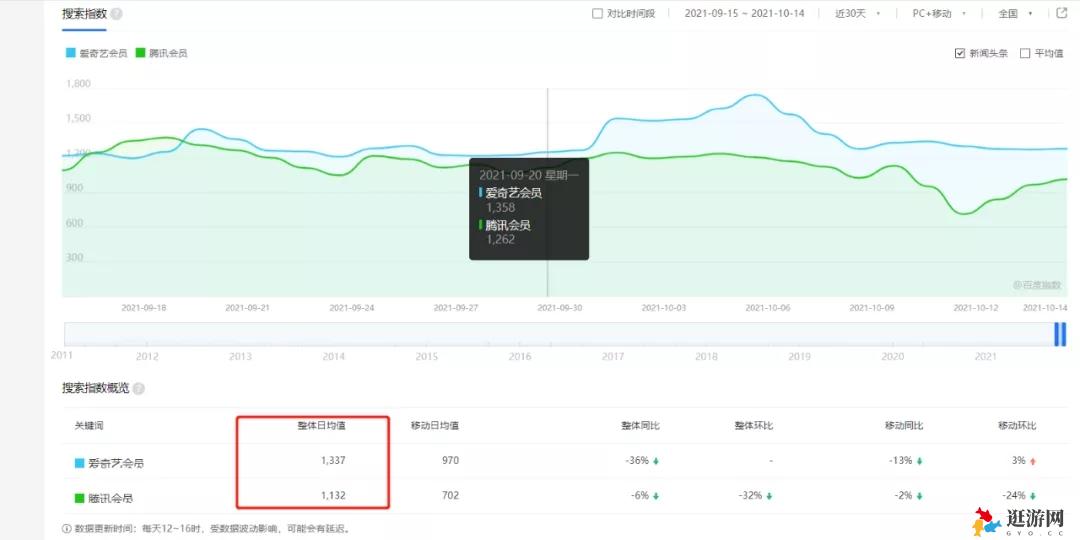Click the blue handle on timeline range slider
This screenshot has width=1080, height=540.
[1059, 335]
